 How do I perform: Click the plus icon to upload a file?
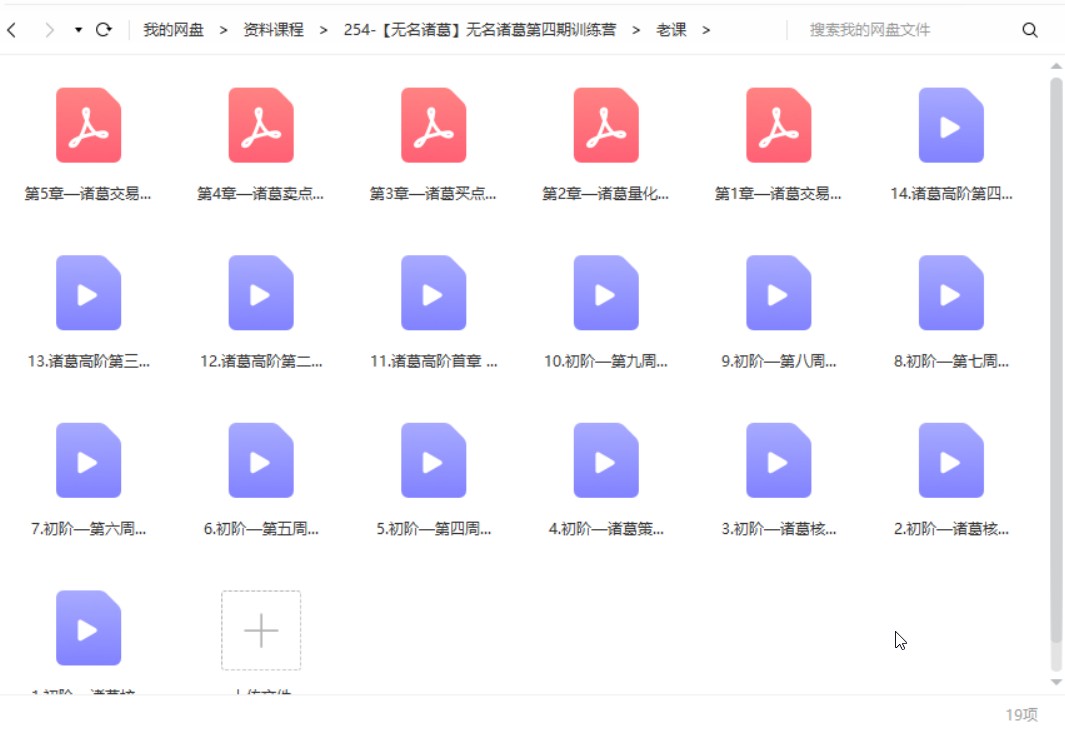261,630
